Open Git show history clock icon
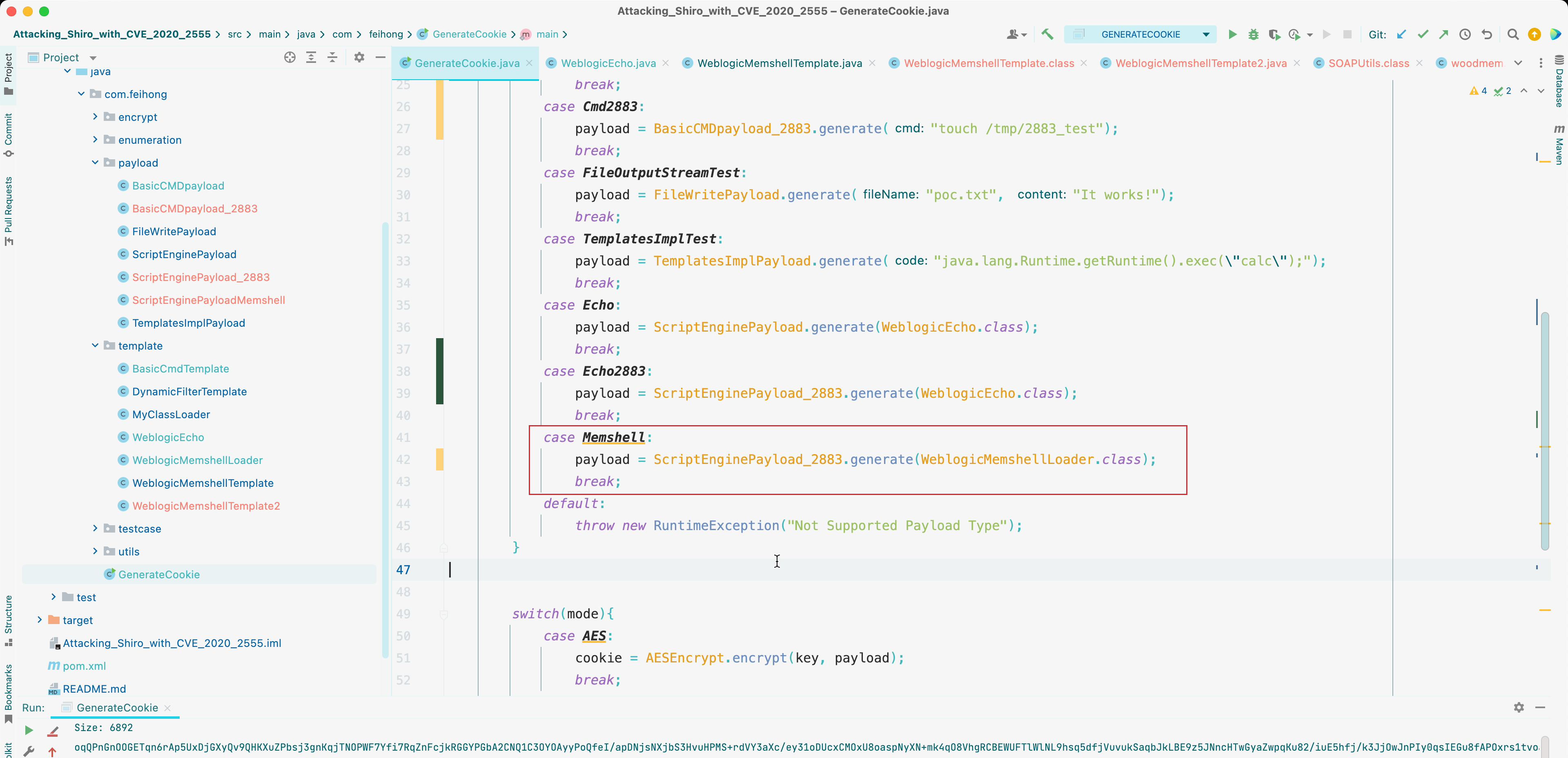 click(x=1465, y=34)
